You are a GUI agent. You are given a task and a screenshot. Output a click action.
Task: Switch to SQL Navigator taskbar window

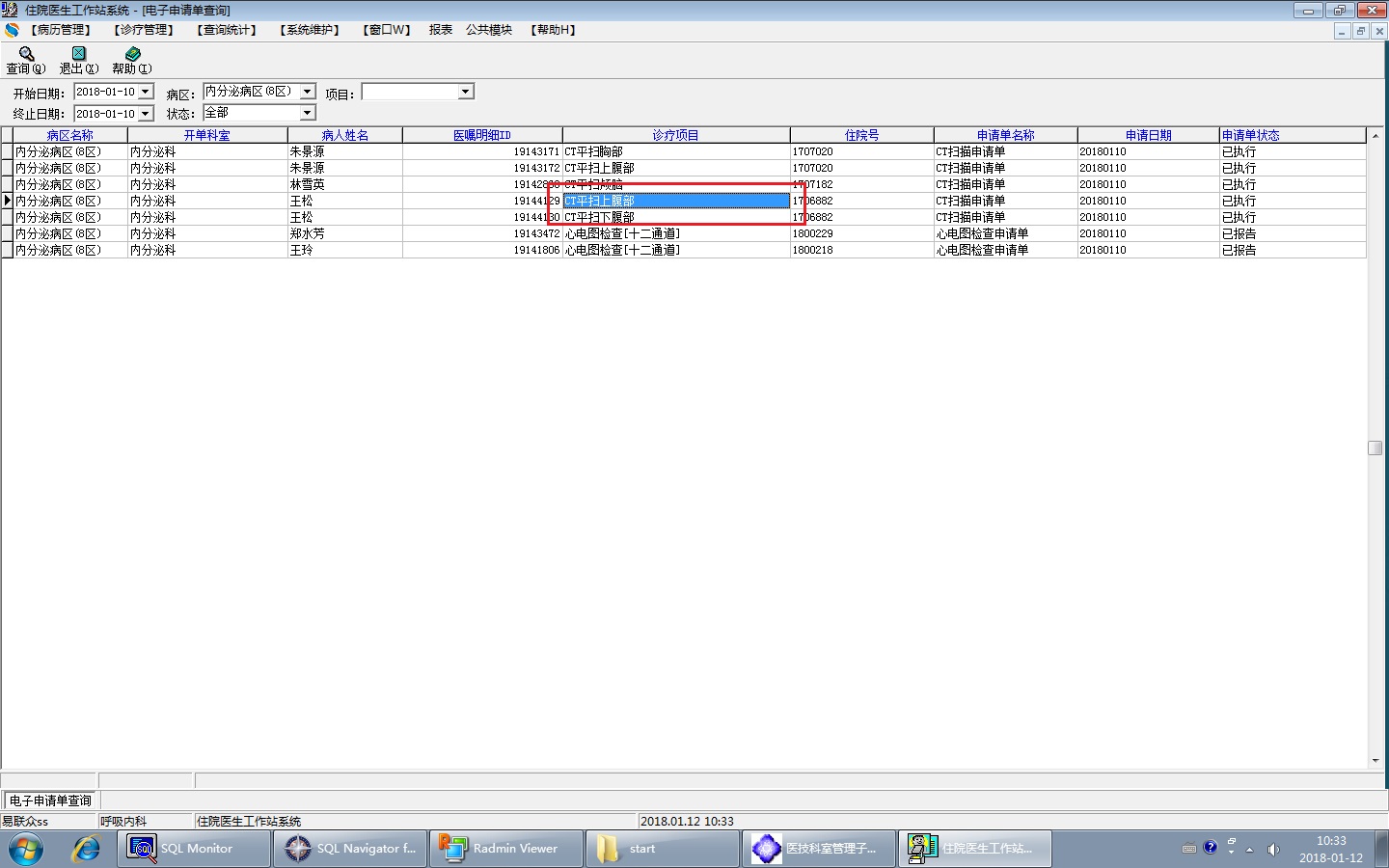[350, 849]
